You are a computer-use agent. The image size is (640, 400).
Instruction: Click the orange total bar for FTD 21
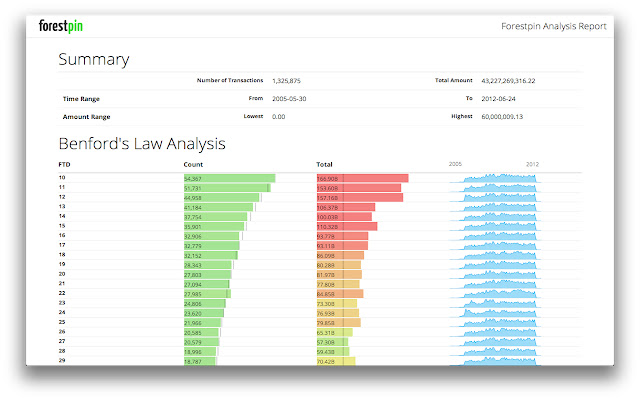point(338,284)
